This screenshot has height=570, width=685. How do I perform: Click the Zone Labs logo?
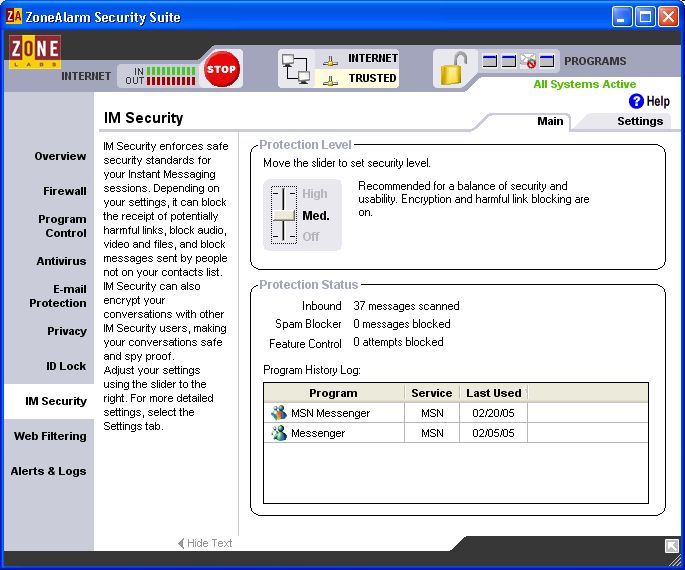point(35,51)
